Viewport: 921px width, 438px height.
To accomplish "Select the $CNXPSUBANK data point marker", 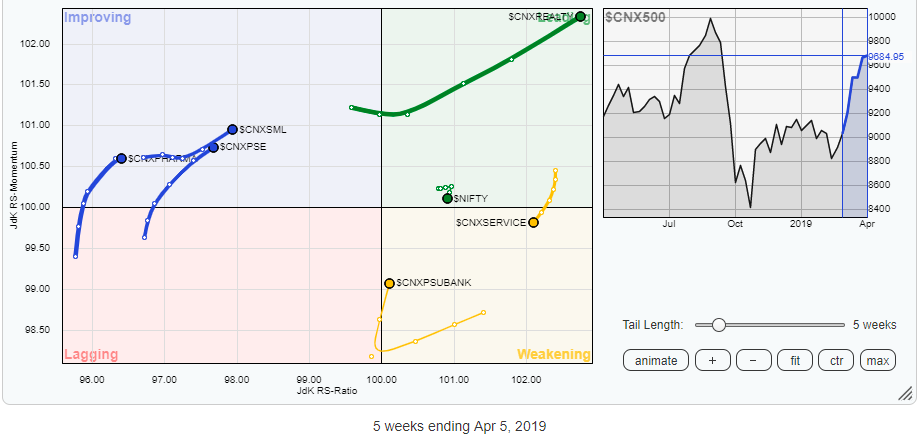I will tap(389, 283).
